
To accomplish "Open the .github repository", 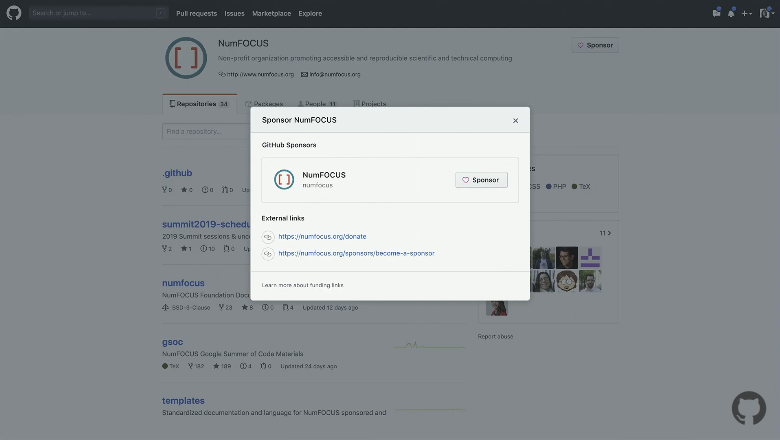I will [177, 173].
